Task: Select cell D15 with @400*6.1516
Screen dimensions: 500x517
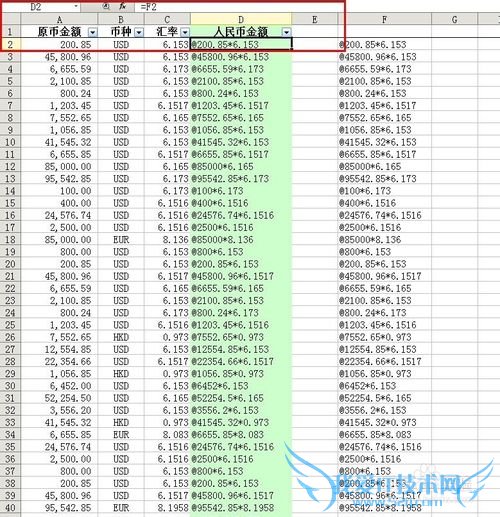Action: coord(241,203)
